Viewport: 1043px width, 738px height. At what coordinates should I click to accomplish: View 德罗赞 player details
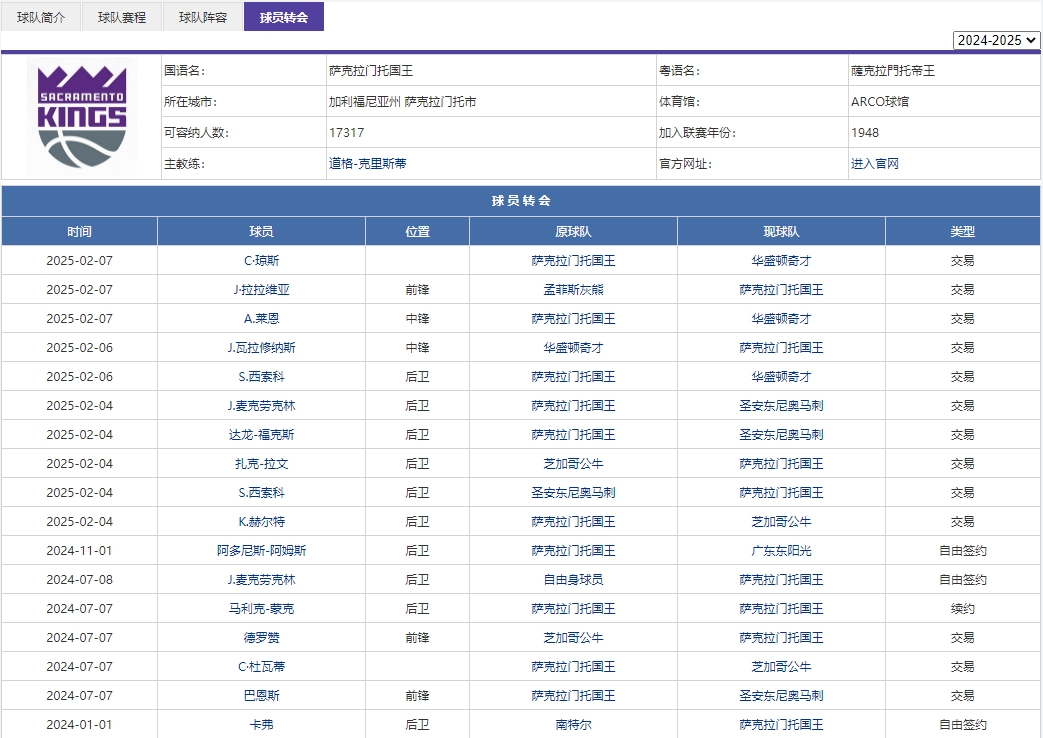260,637
